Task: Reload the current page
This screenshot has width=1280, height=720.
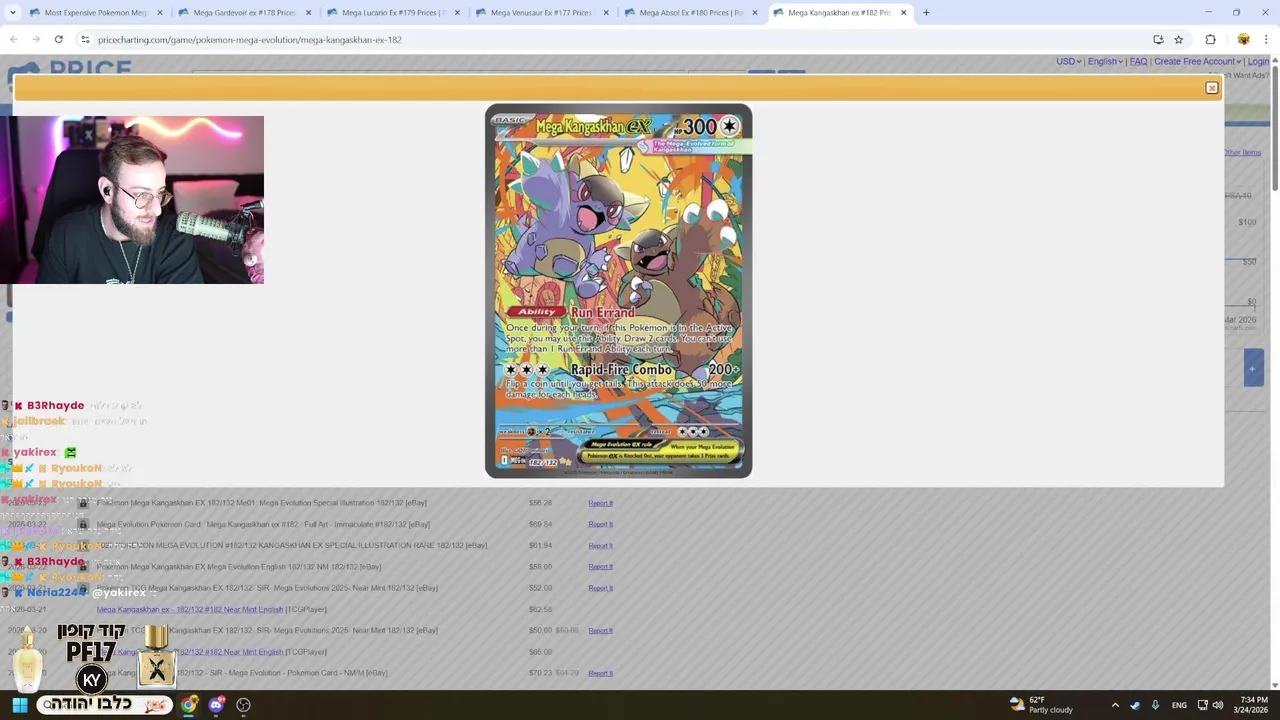Action: (59, 39)
